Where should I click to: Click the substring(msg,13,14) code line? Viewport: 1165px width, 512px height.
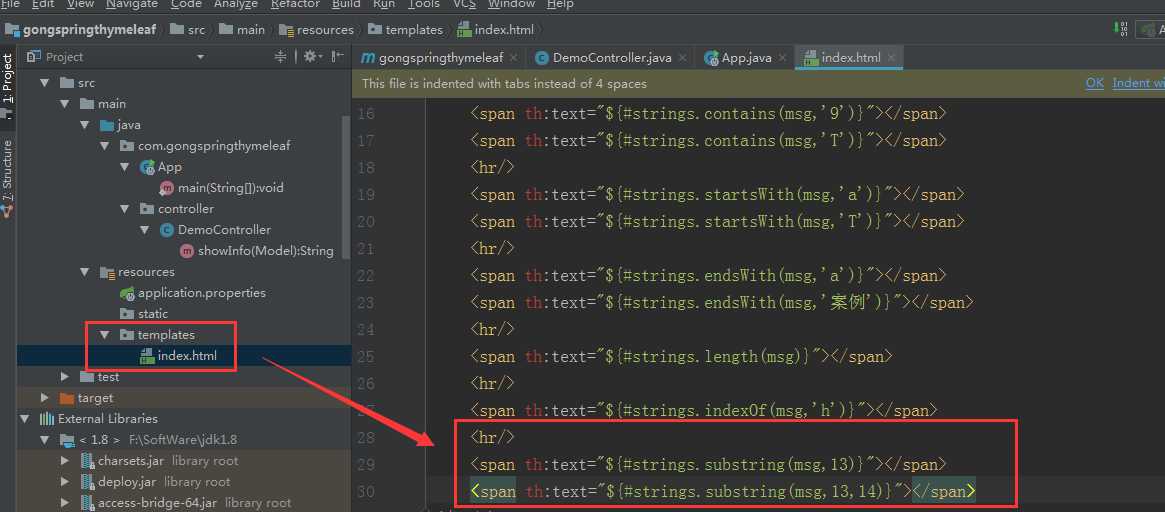723,491
